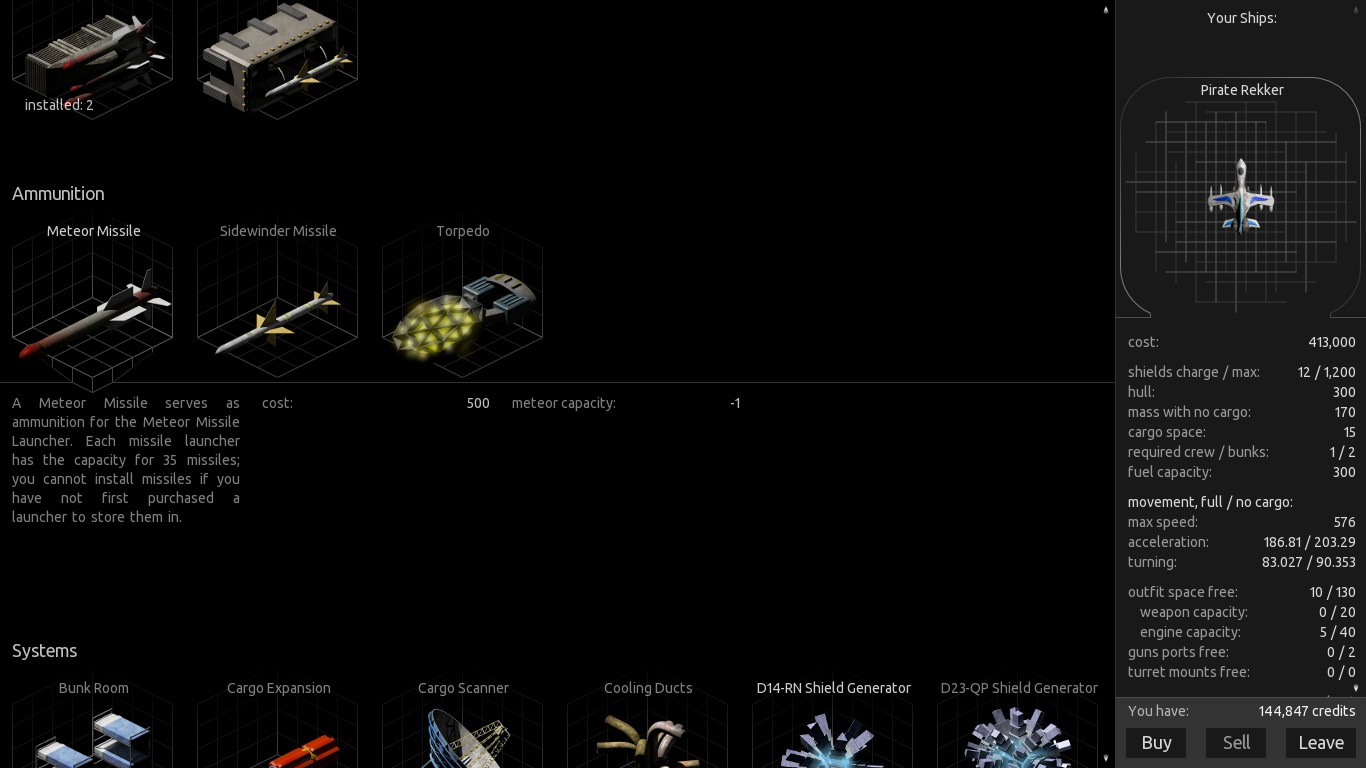Click the "You have: 144,847 credits" balance
1366x768 pixels.
point(1241,711)
